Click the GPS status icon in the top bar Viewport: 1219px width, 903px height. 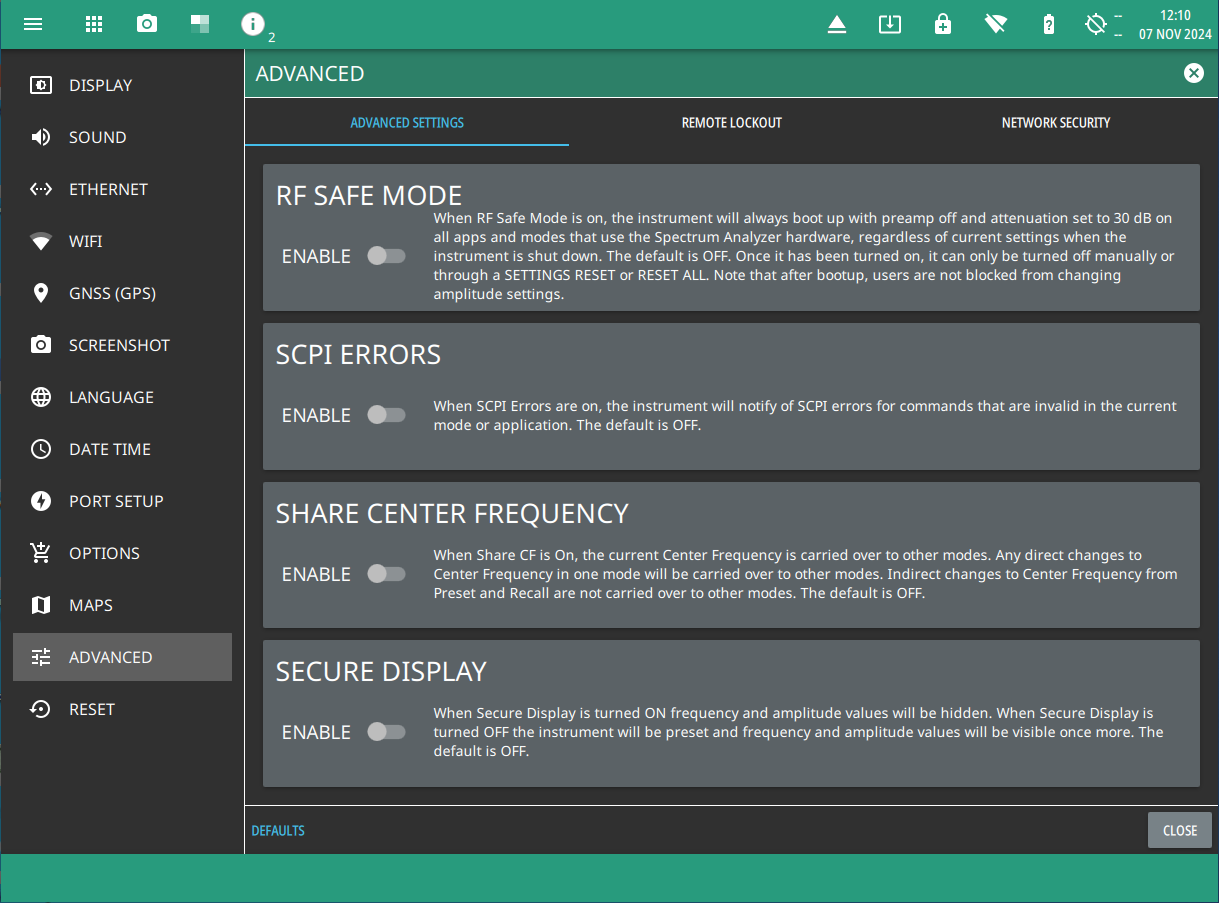[x=1096, y=24]
